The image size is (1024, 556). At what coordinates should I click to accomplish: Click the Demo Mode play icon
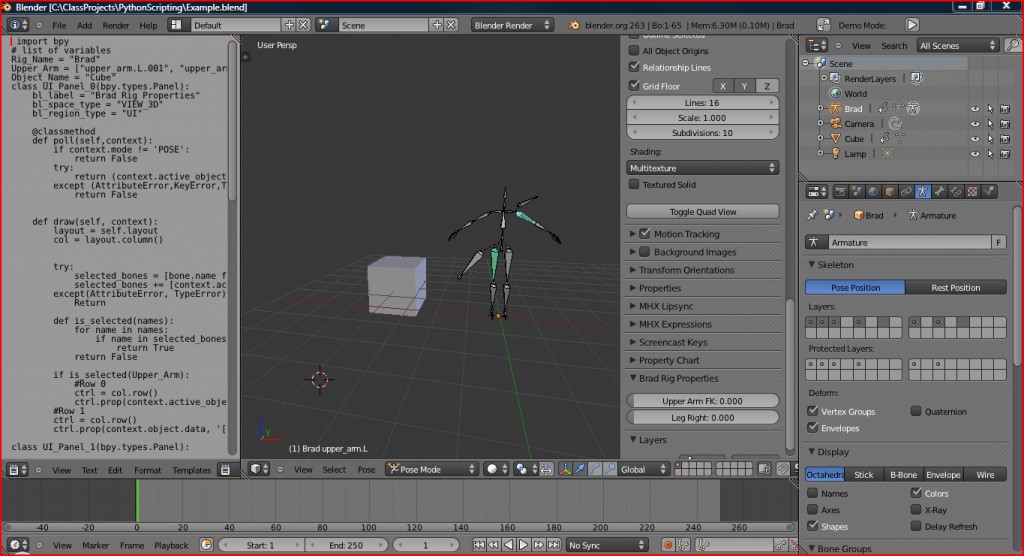coord(912,25)
